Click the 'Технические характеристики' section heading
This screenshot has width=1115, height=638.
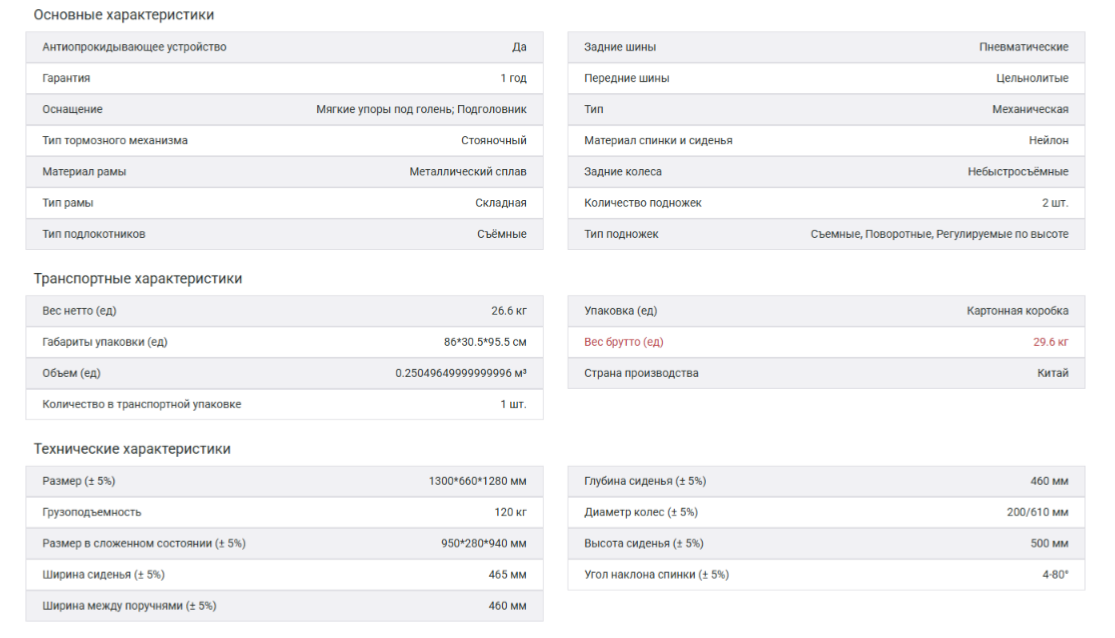point(132,449)
